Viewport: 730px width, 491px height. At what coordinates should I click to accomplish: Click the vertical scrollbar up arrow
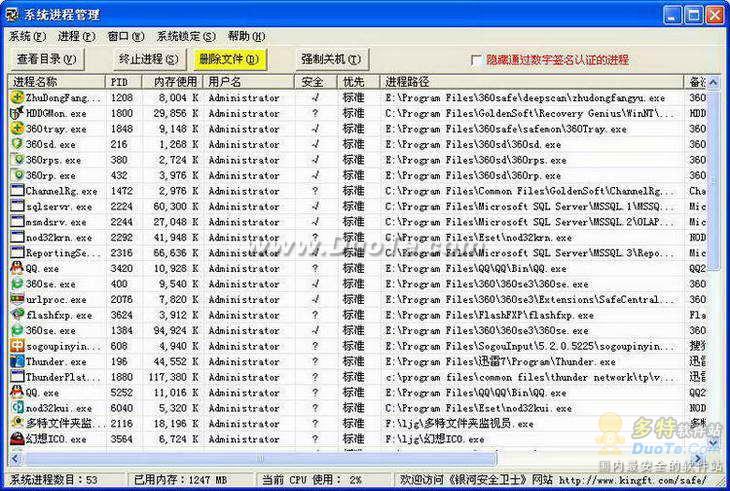pos(713,82)
